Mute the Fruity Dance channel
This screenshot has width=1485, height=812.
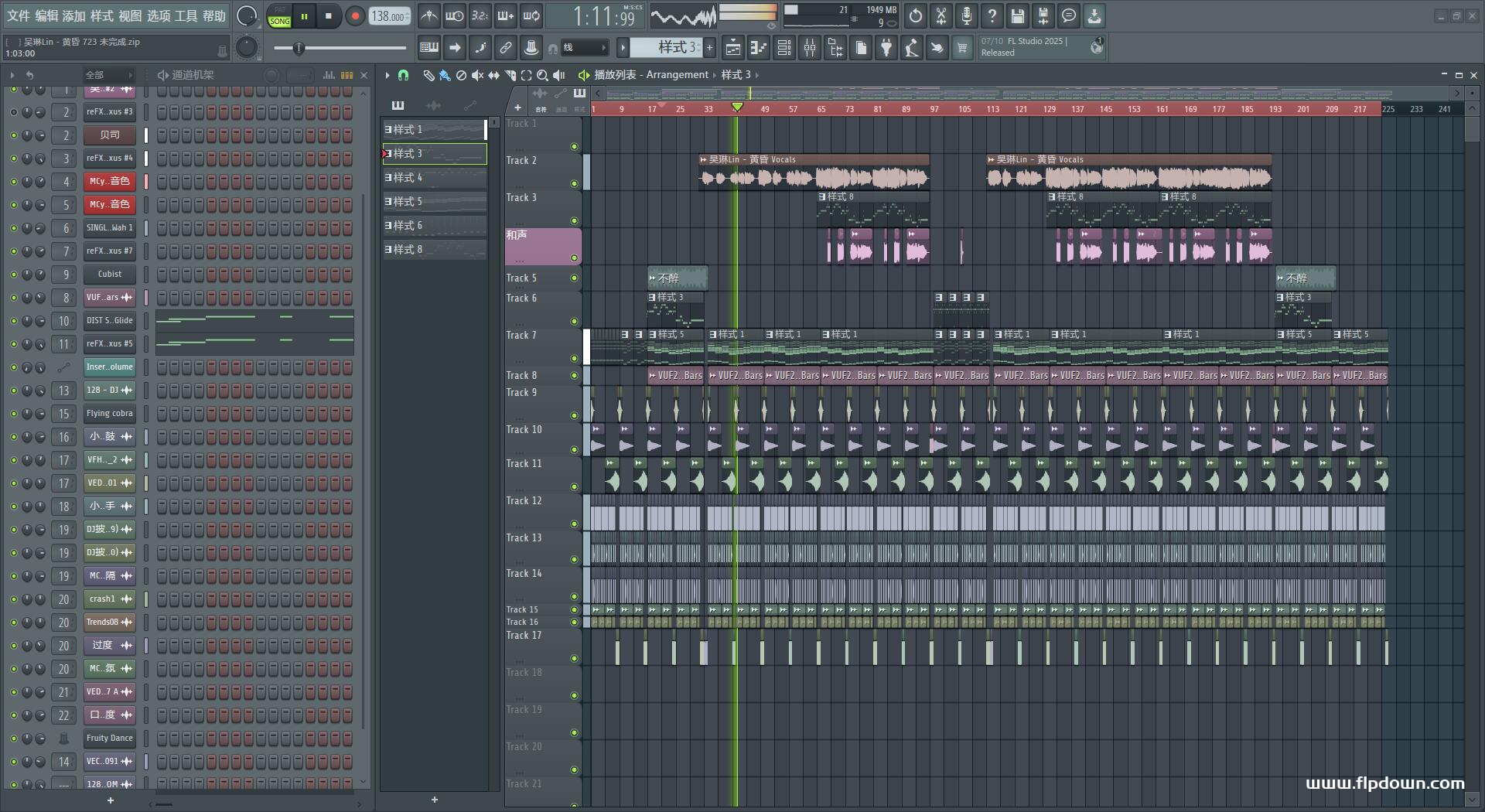13,739
